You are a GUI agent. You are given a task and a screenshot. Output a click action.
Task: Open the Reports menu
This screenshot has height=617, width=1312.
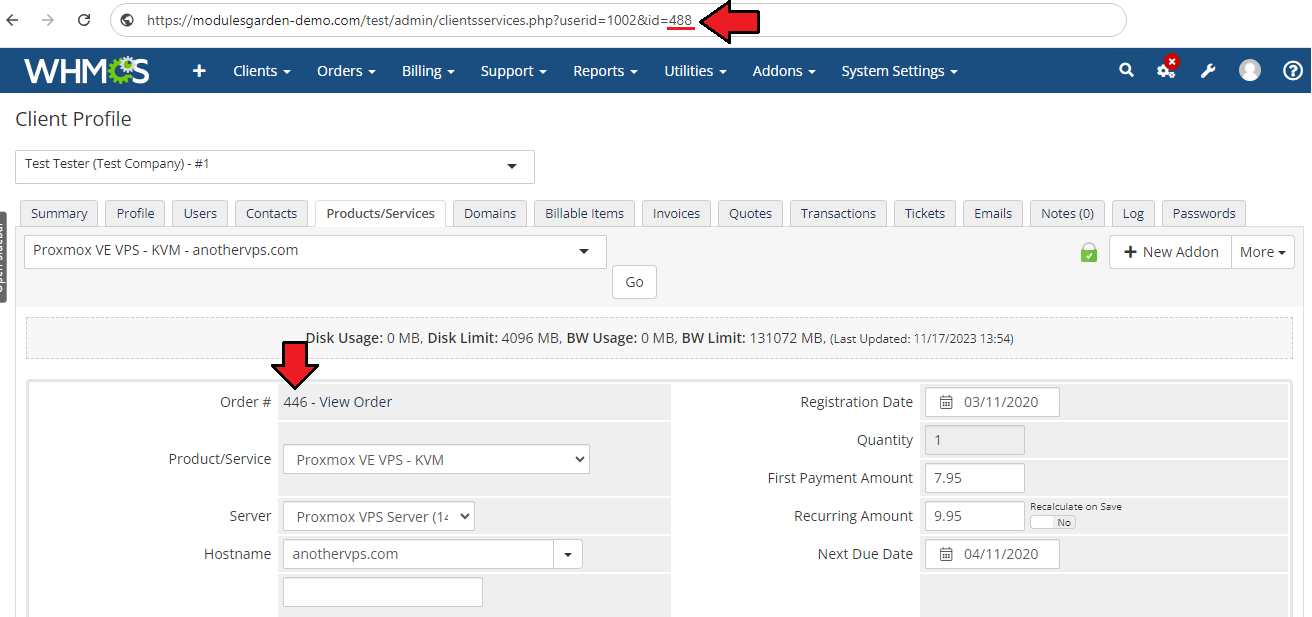click(x=605, y=71)
